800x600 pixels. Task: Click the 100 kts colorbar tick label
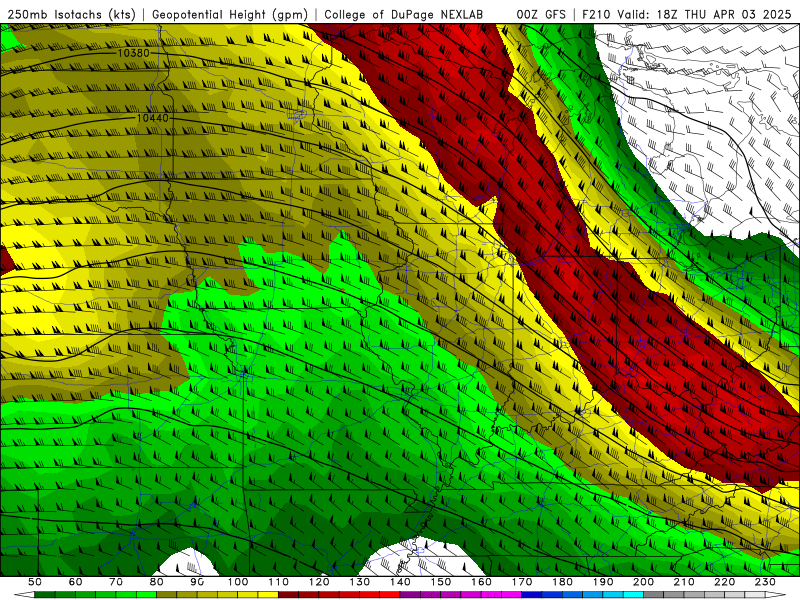tap(238, 582)
